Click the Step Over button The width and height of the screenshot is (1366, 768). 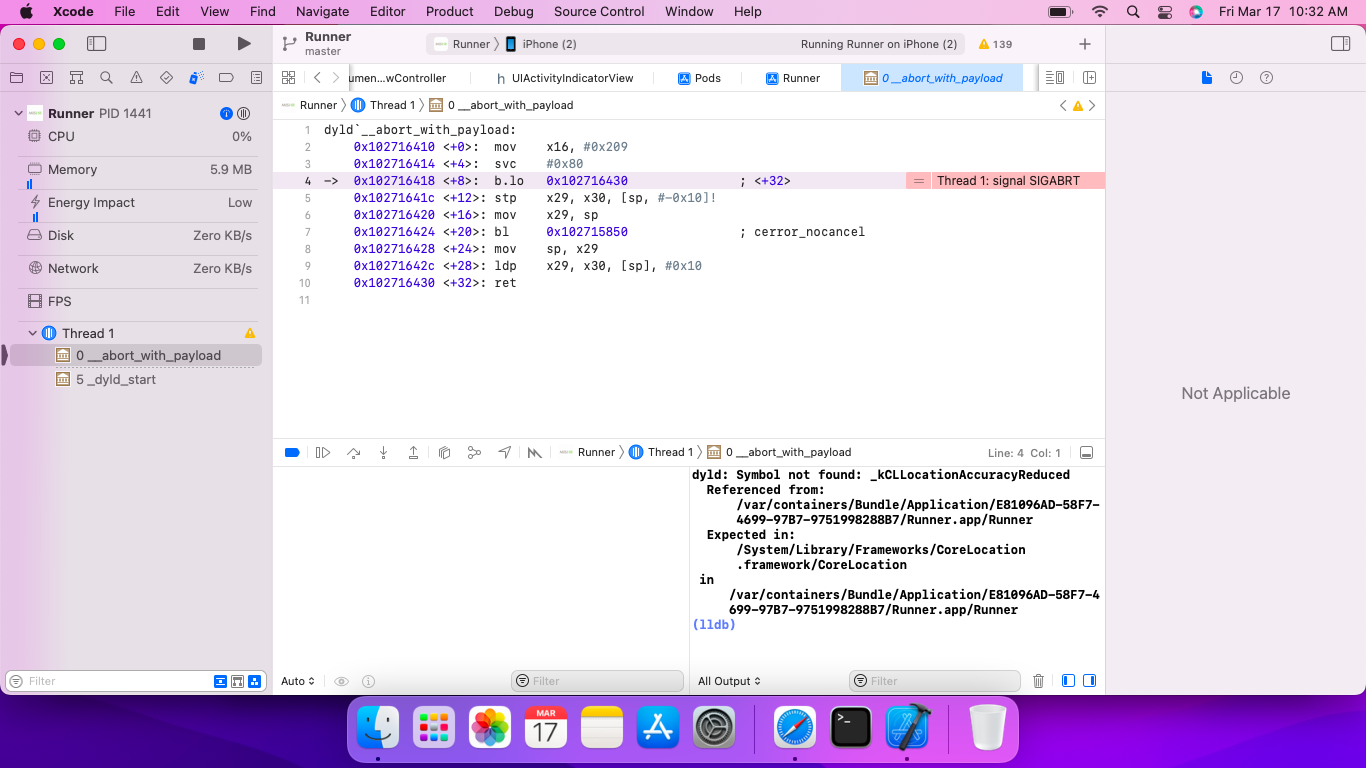pos(353,453)
